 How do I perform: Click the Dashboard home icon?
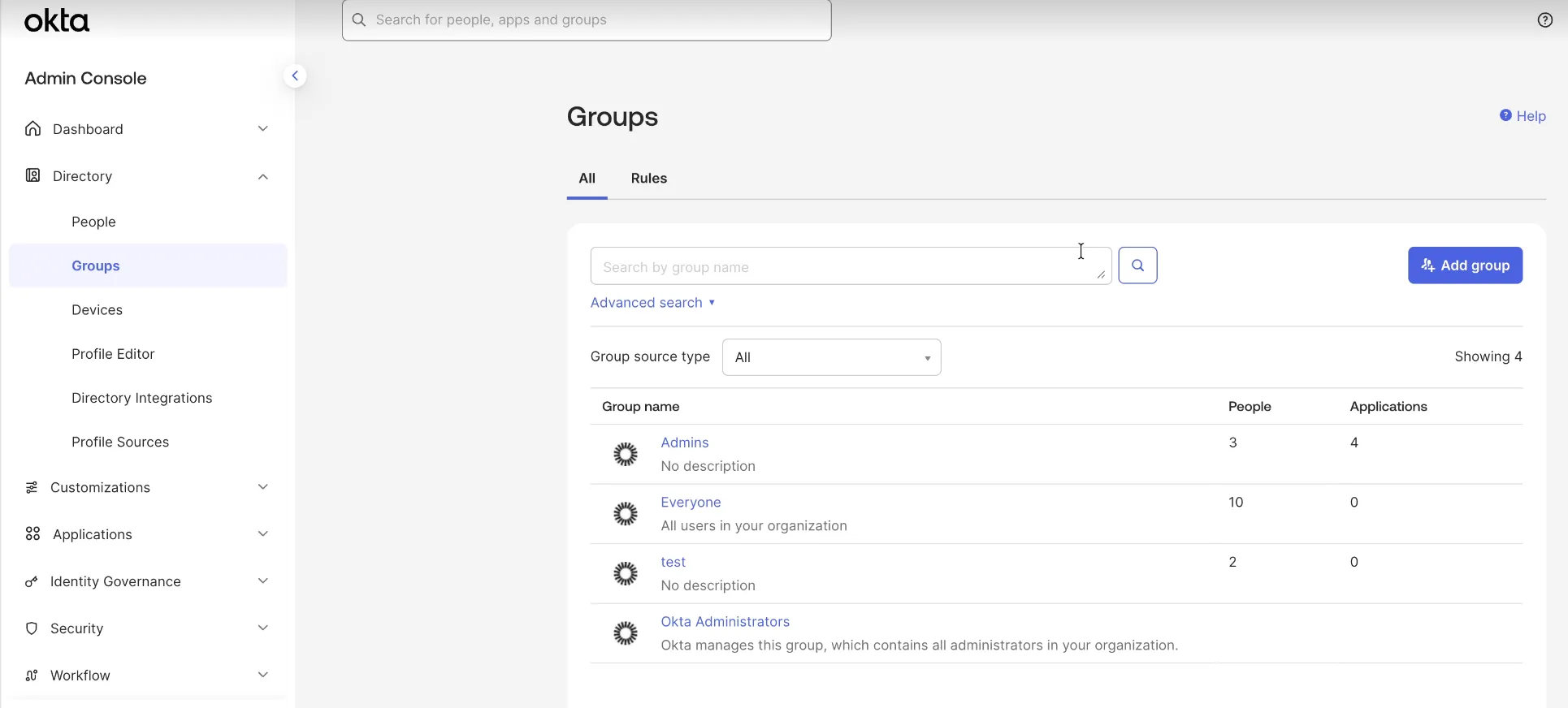coord(32,129)
